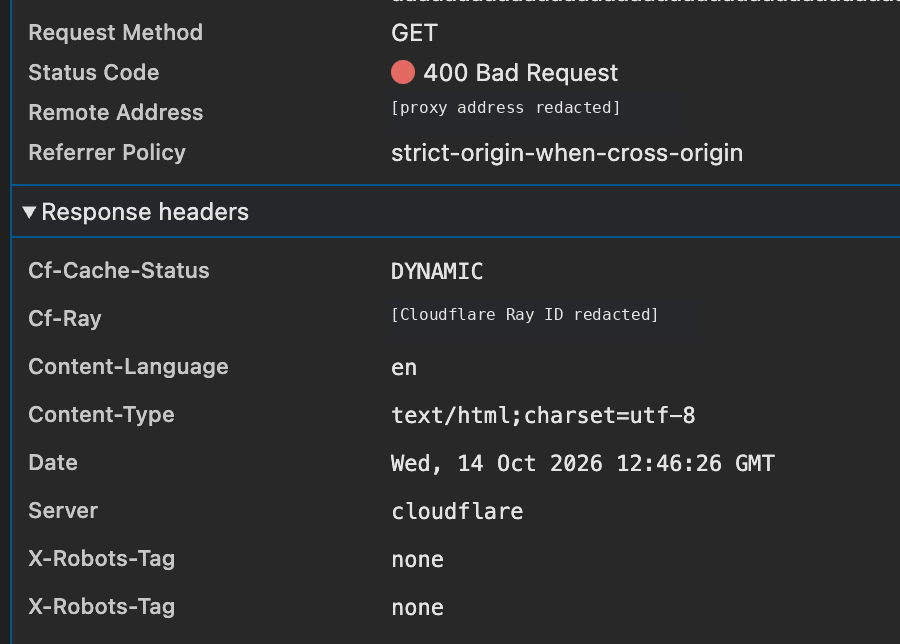Click the Content-Language header name
This screenshot has width=900, height=644.
click(x=129, y=367)
